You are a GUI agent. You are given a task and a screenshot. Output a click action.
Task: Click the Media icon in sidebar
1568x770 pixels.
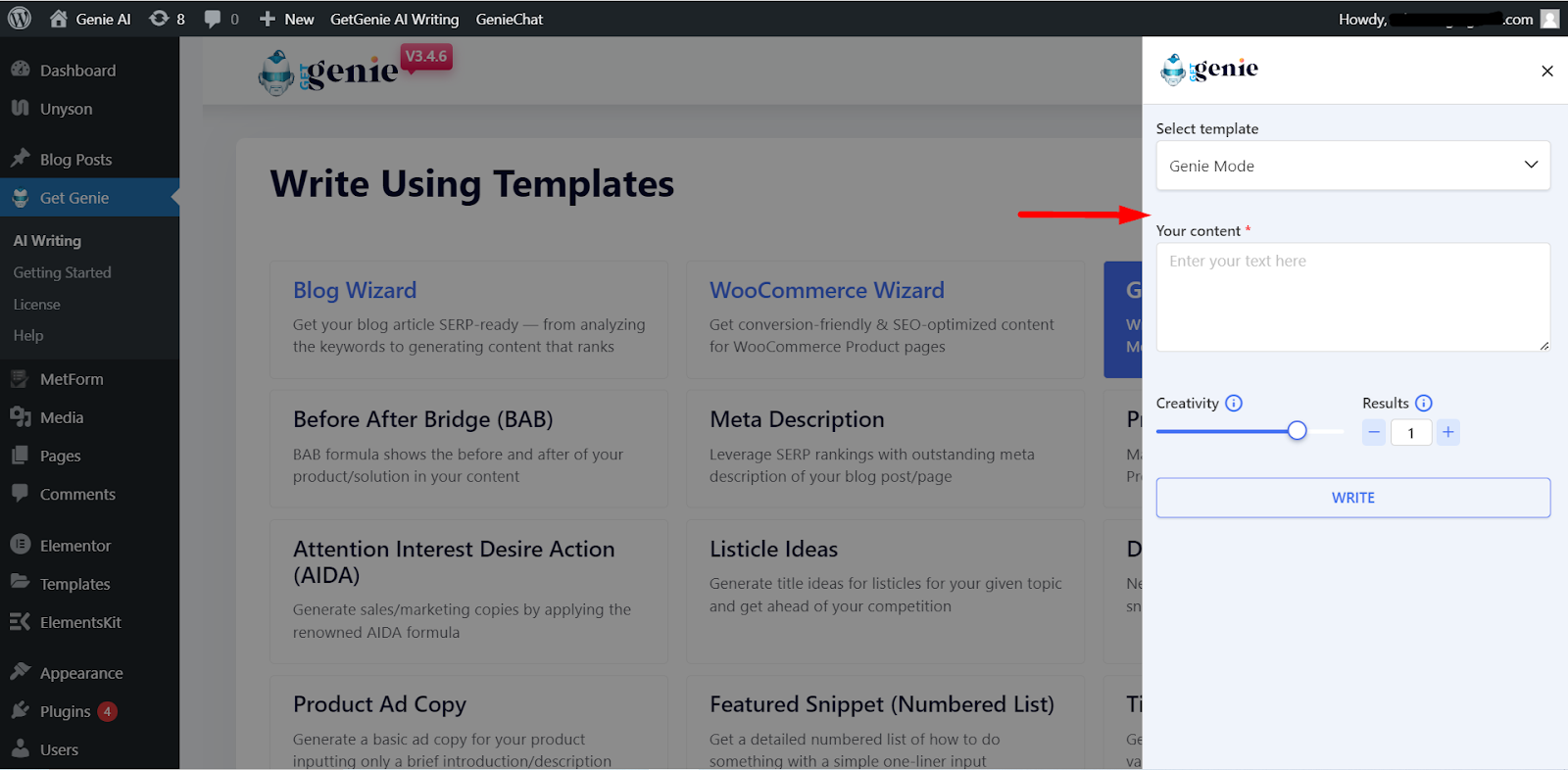coord(20,416)
